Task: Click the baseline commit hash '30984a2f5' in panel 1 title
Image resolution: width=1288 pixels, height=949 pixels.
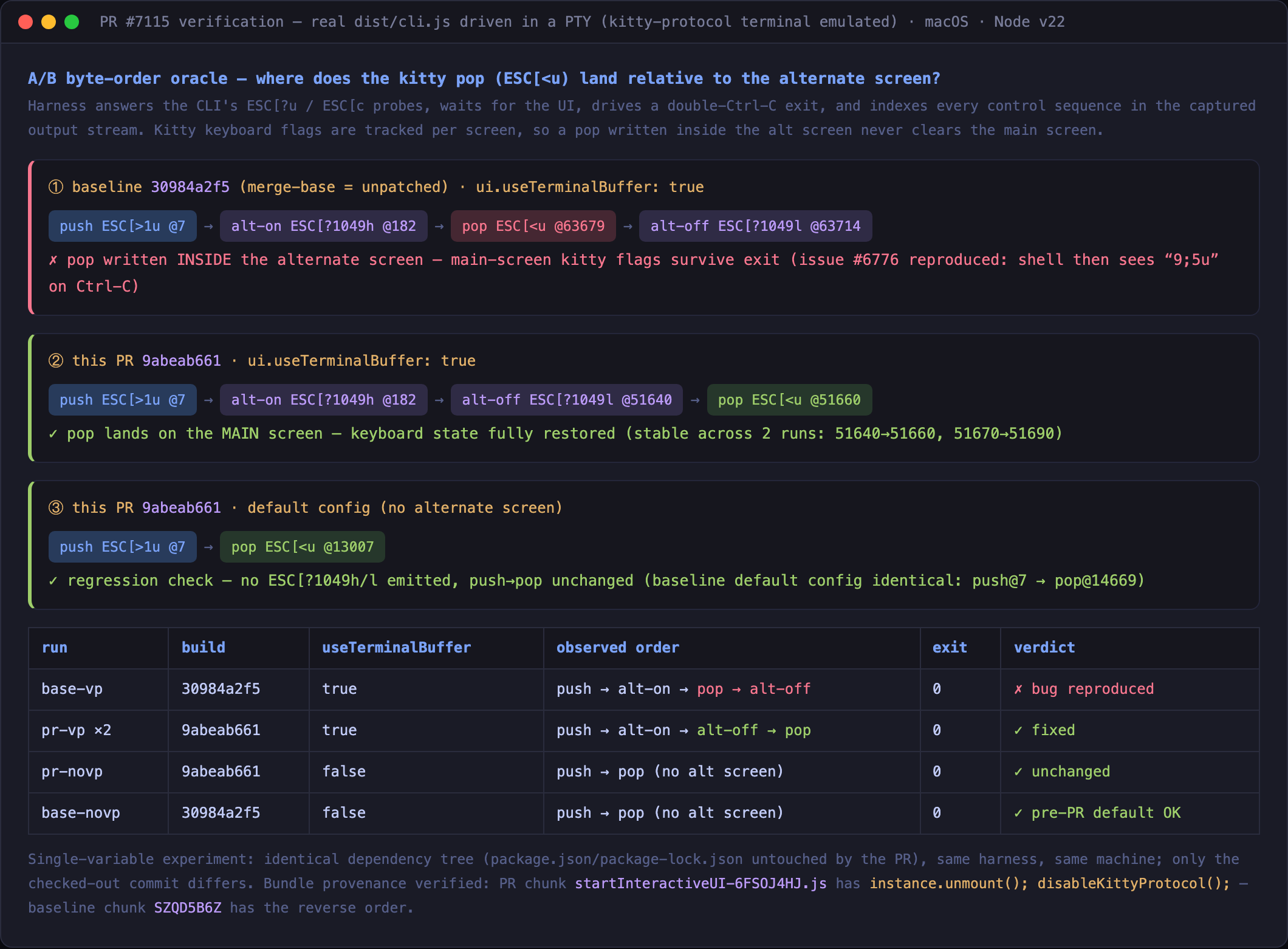Action: click(190, 187)
